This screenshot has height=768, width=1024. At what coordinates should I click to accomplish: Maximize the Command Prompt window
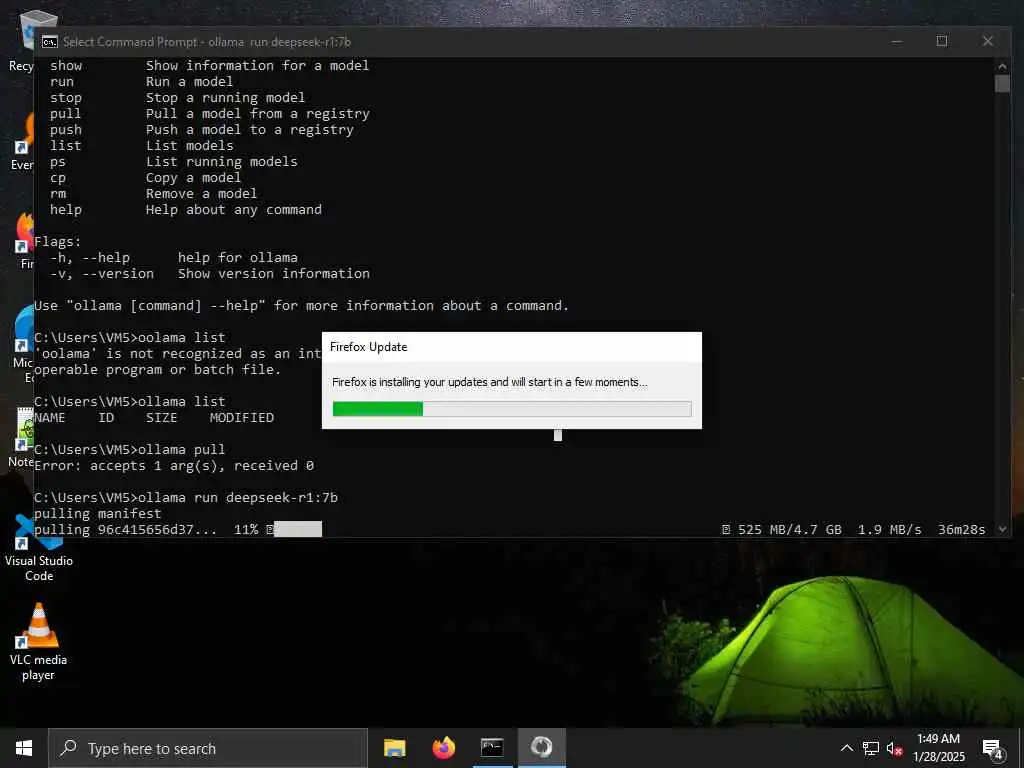(942, 41)
